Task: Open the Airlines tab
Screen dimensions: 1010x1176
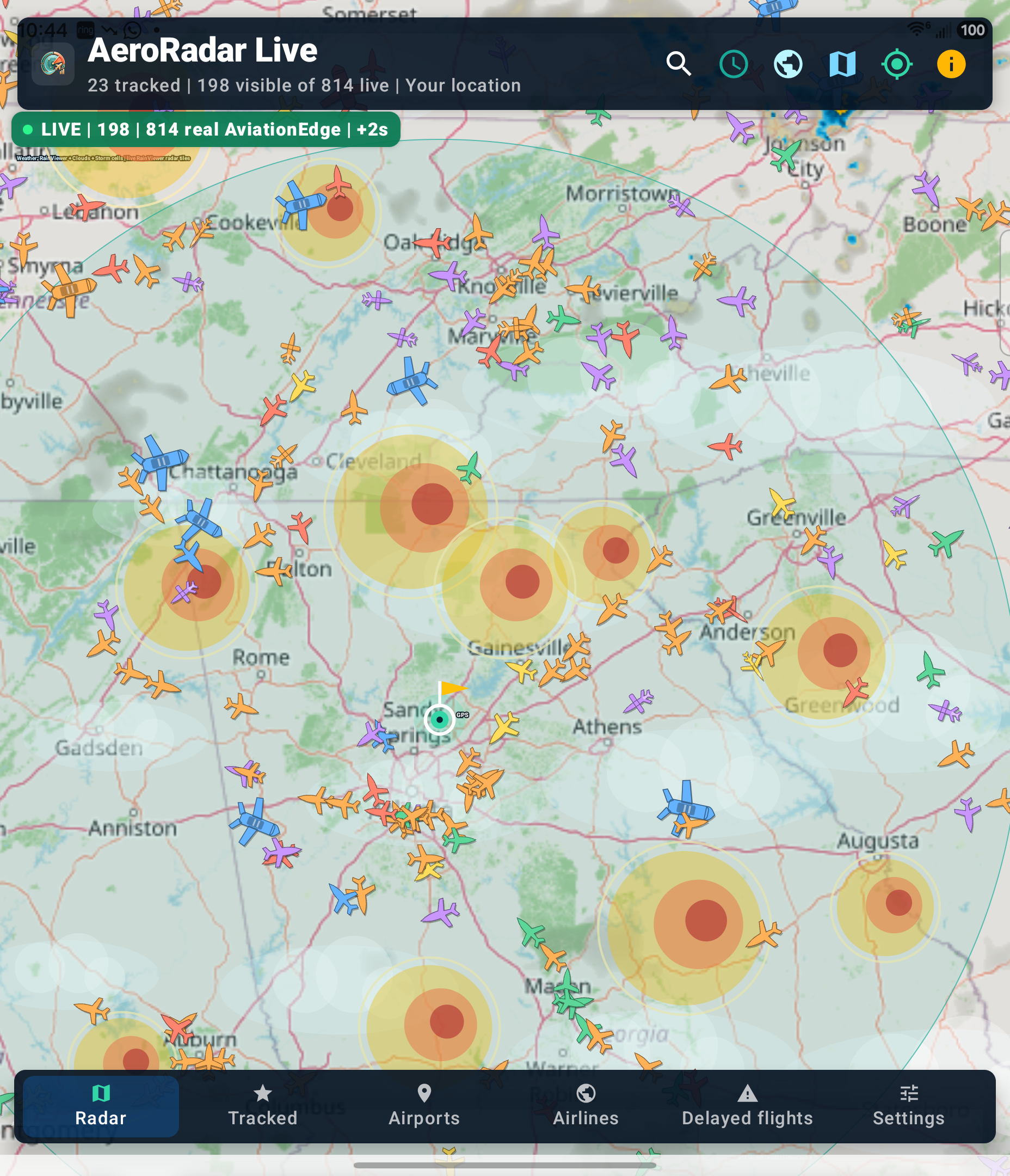Action: click(x=586, y=1106)
